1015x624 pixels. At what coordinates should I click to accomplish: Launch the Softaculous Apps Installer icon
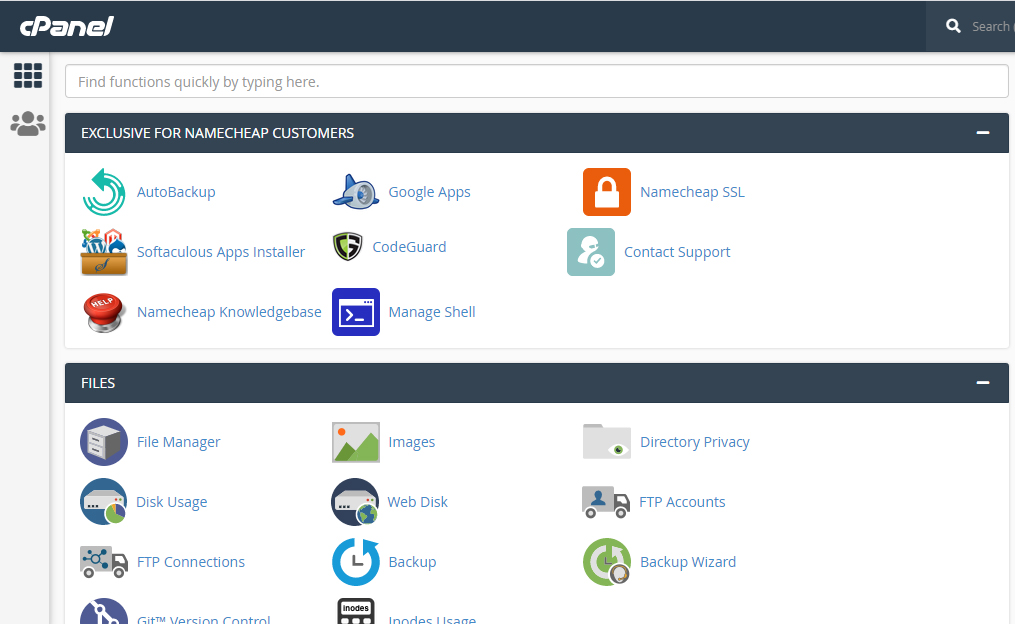coord(104,252)
